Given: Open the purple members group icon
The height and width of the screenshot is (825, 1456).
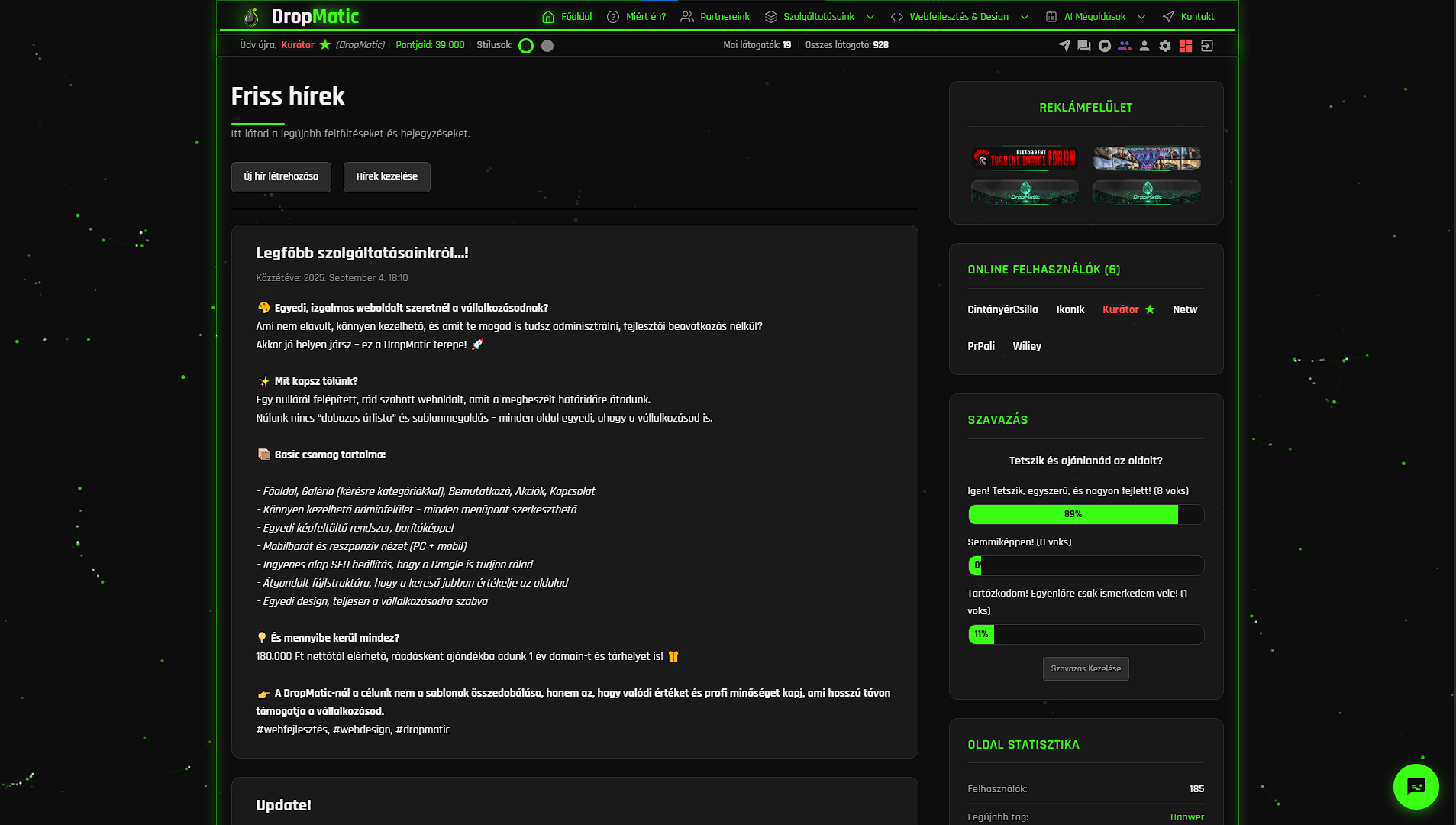Looking at the screenshot, I should click(x=1124, y=46).
